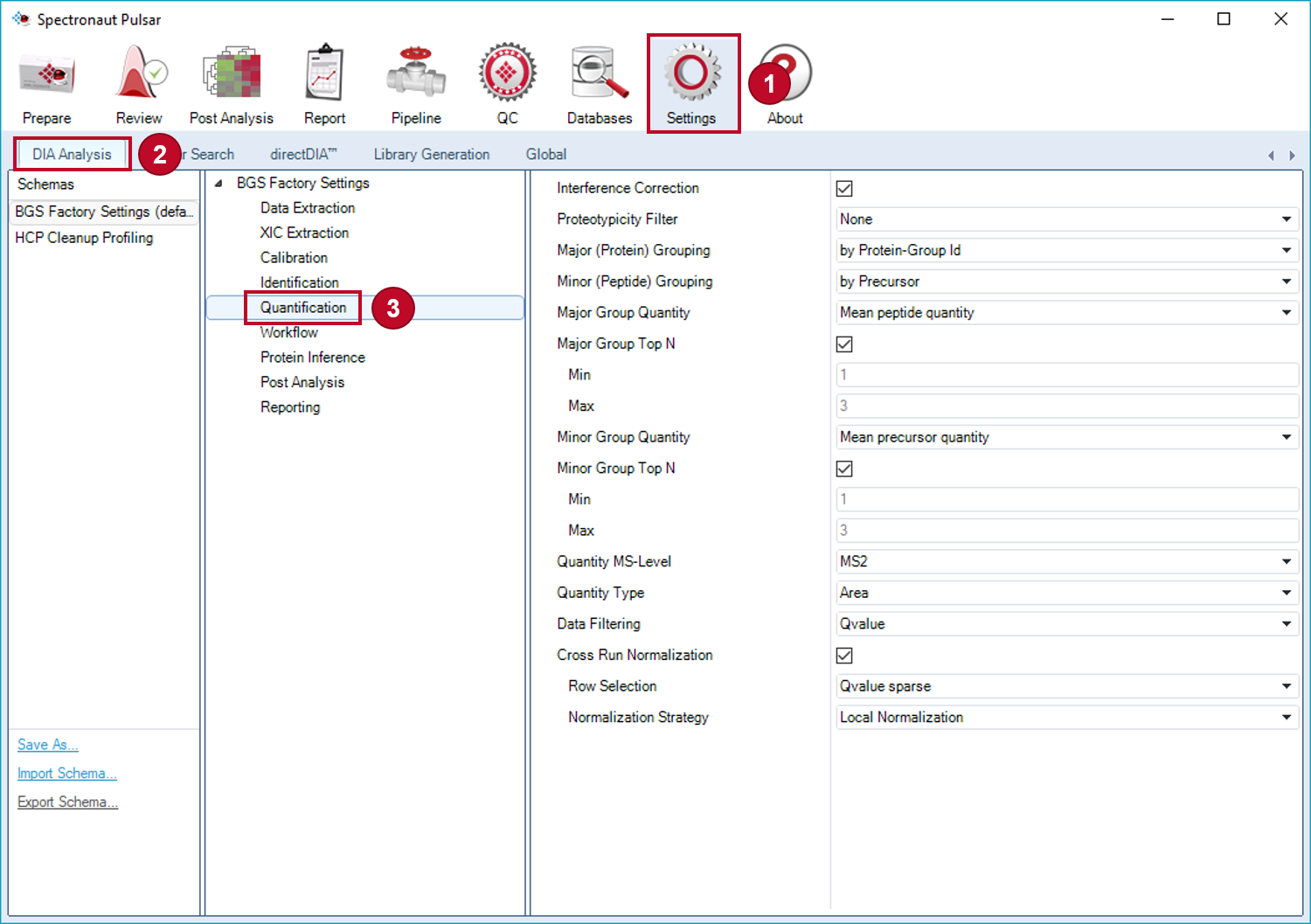Open the Report perspective

325,85
